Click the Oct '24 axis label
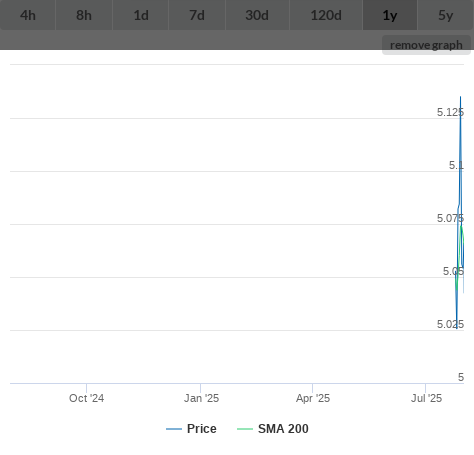This screenshot has height=455, width=474. (87, 398)
